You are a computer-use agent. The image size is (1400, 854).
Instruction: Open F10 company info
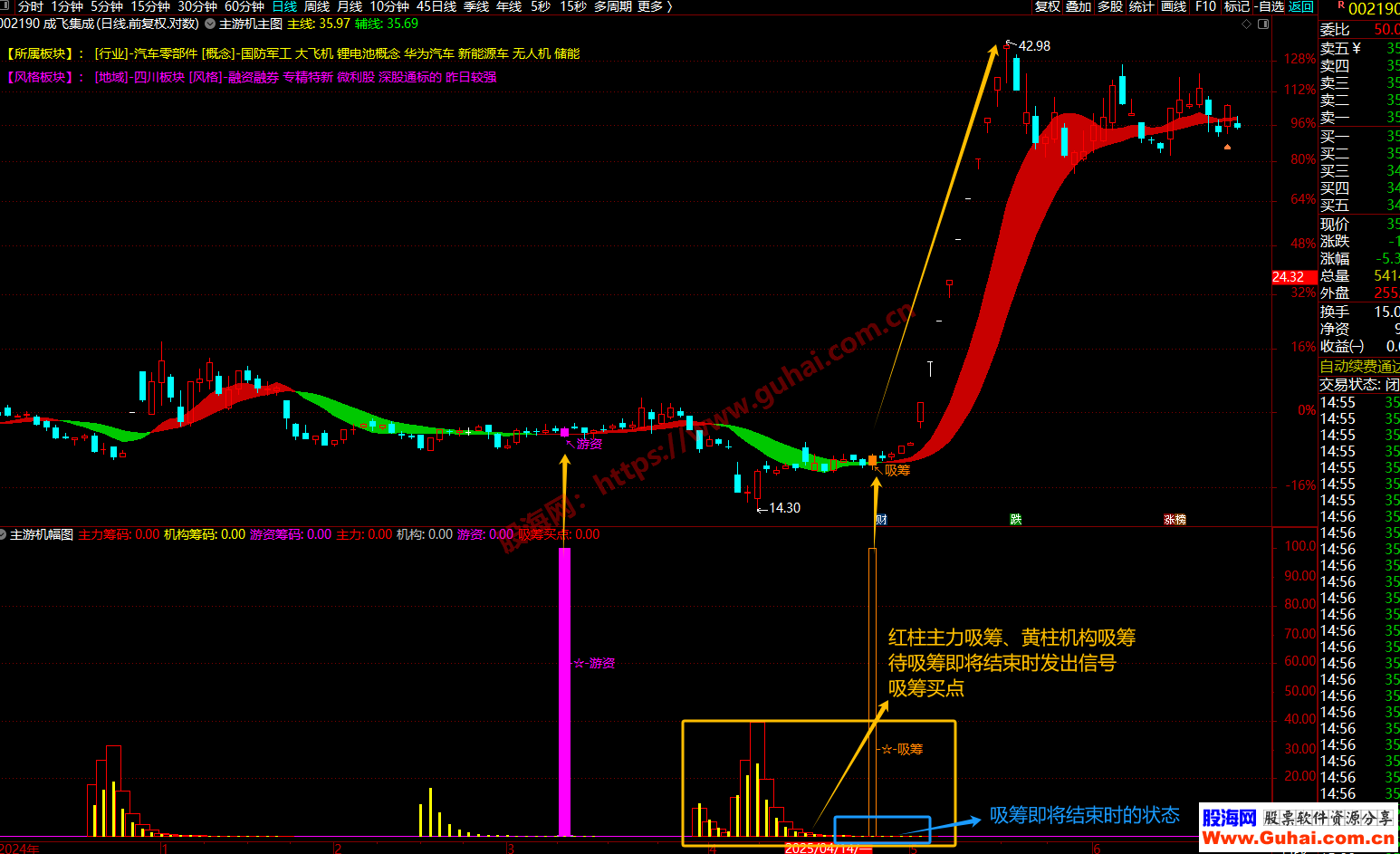pyautogui.click(x=1205, y=6)
